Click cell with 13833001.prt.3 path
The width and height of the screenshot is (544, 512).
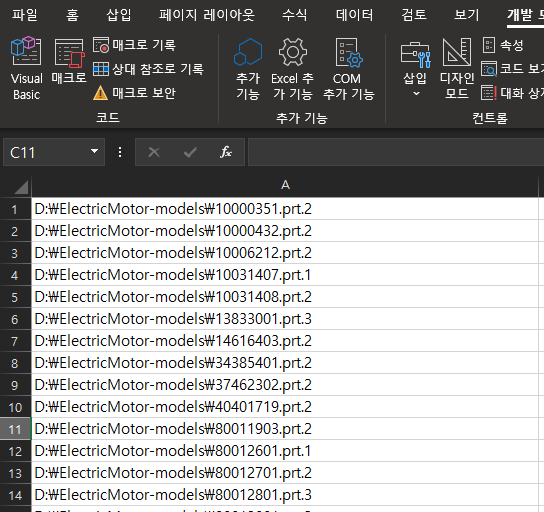coord(285,319)
